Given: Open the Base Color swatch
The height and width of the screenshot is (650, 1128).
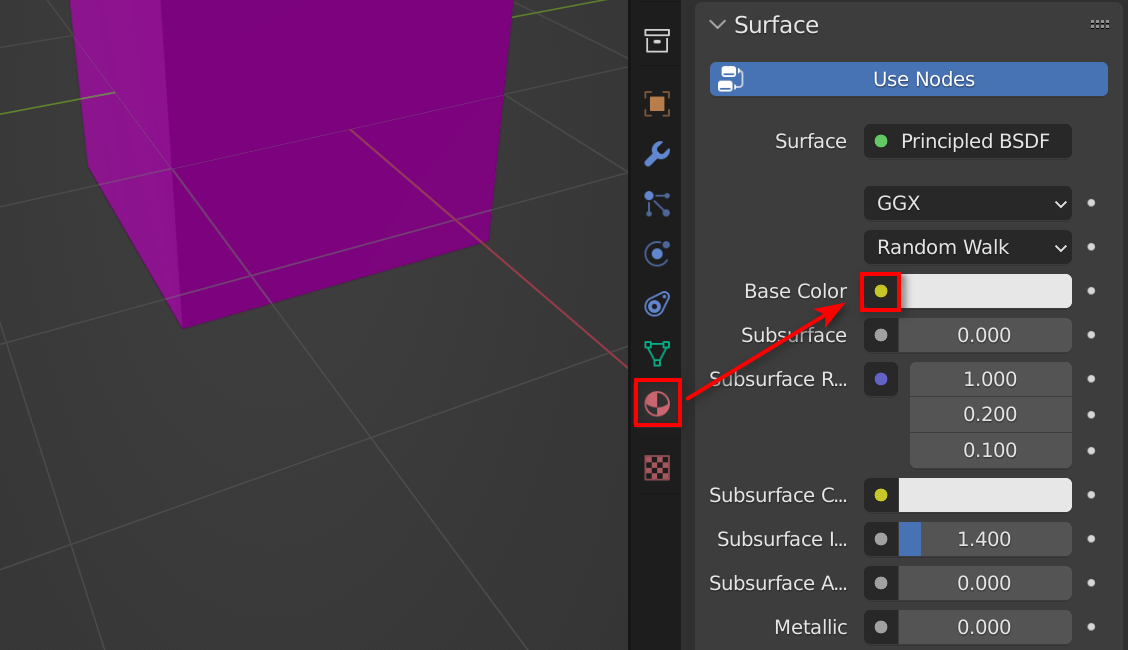Looking at the screenshot, I should [x=985, y=291].
